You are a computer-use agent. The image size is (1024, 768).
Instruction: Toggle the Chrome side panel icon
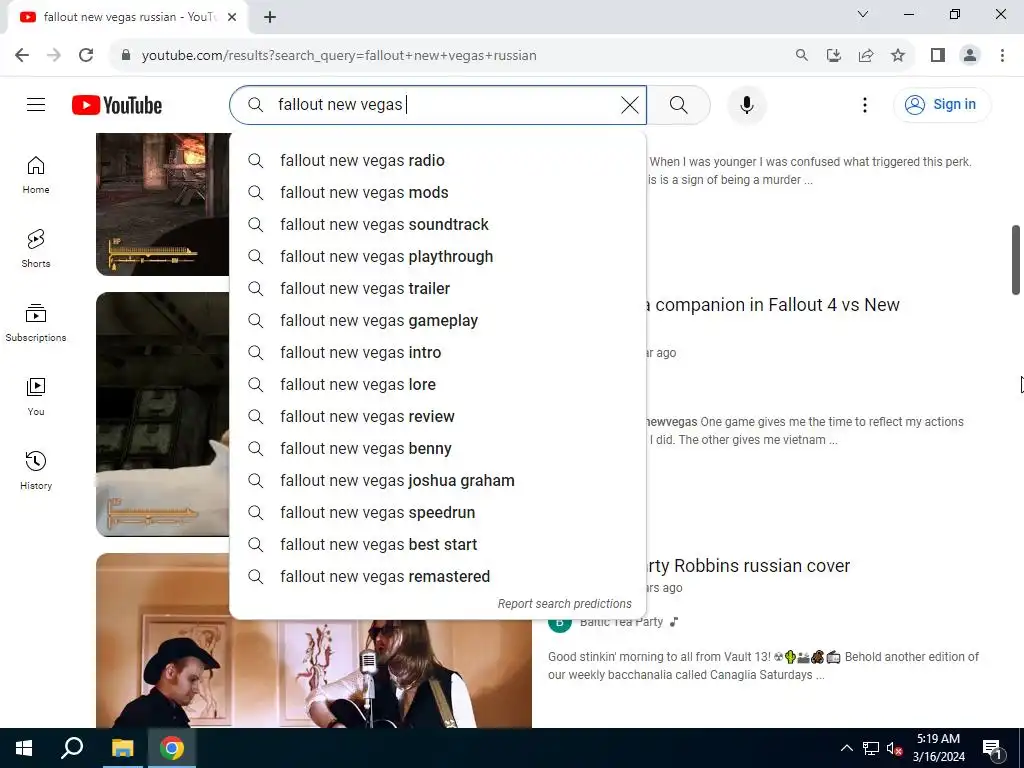click(938, 56)
